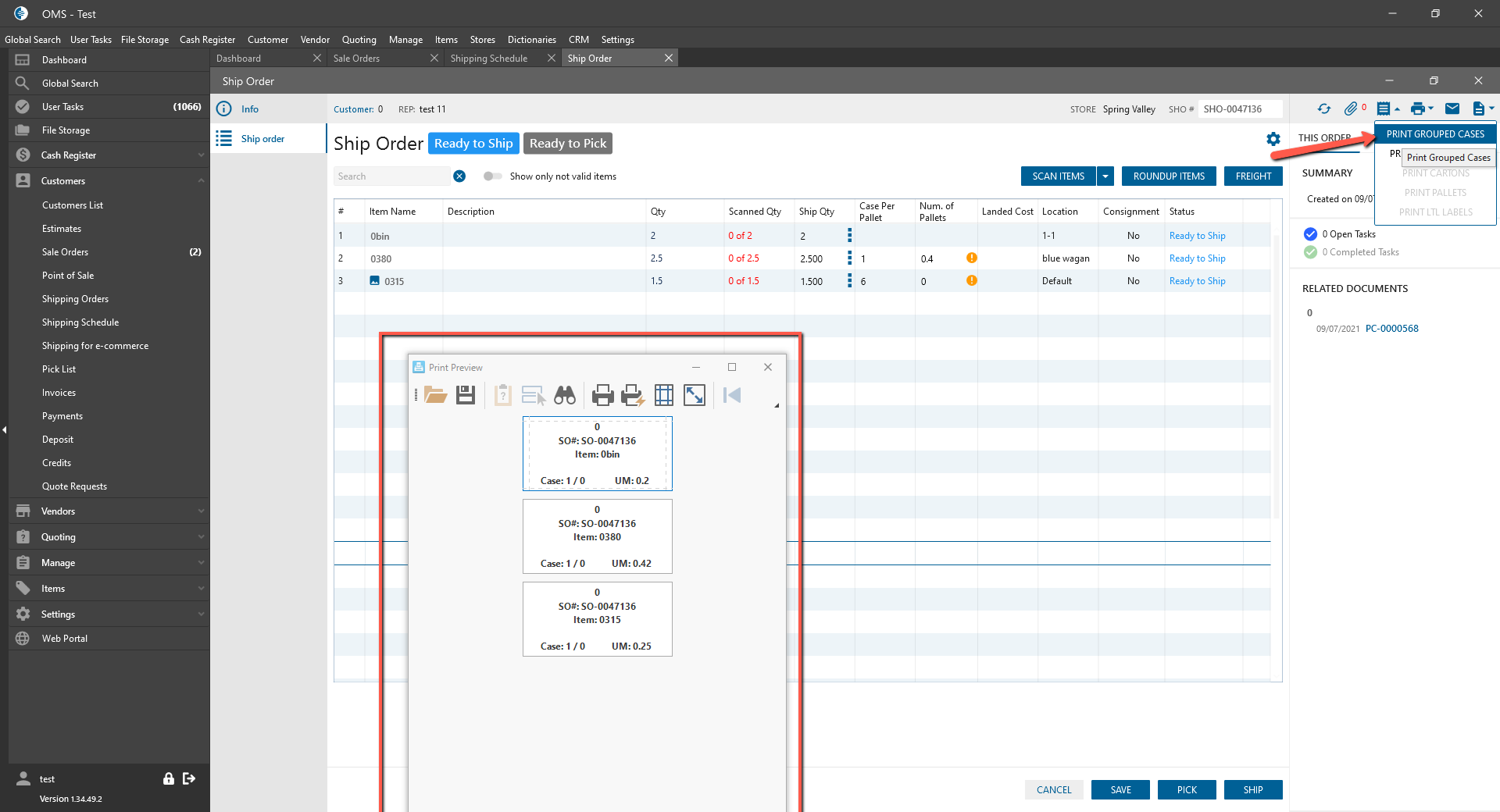Viewport: 1500px width, 812px height.
Task: Toggle Show only not valid items switch
Action: (492, 176)
